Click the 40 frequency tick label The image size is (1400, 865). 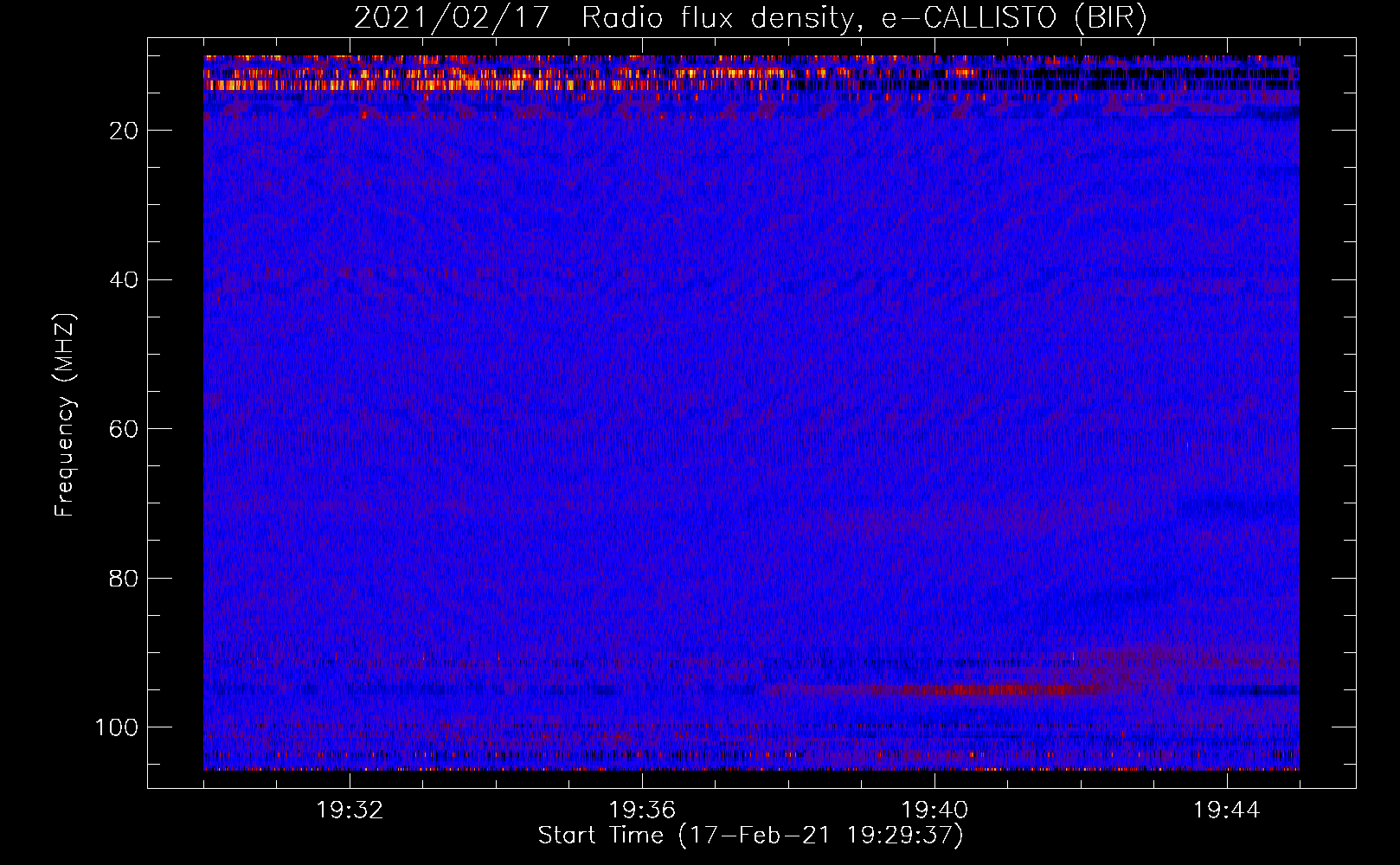(x=125, y=280)
